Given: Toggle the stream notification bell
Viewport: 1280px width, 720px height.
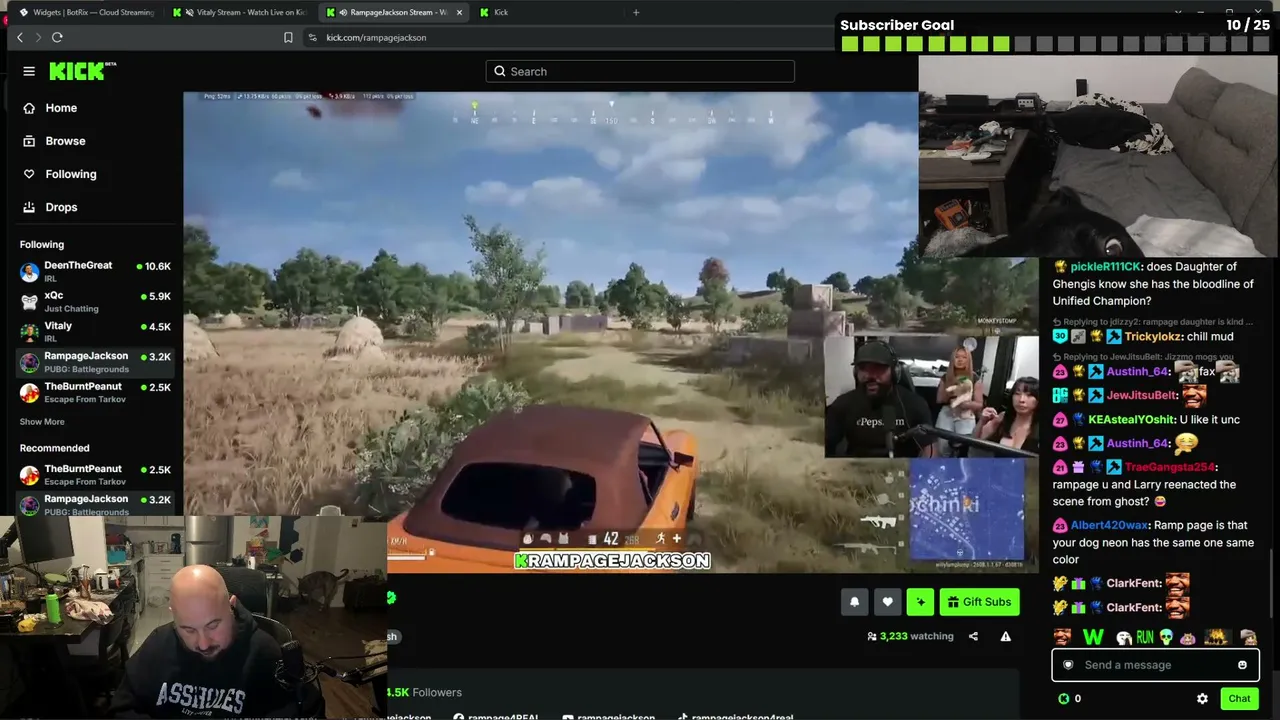Looking at the screenshot, I should 854,601.
